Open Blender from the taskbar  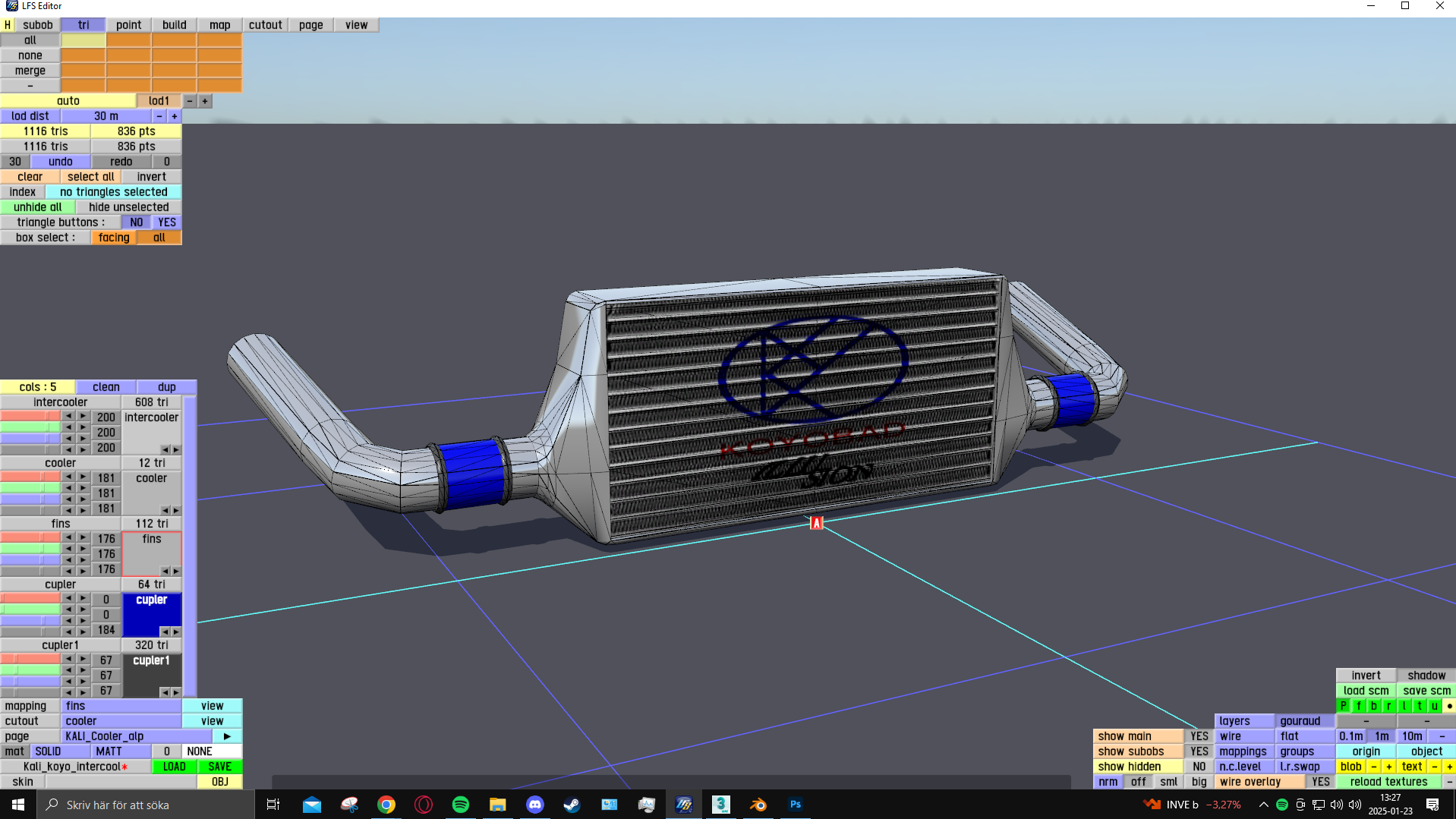758,805
